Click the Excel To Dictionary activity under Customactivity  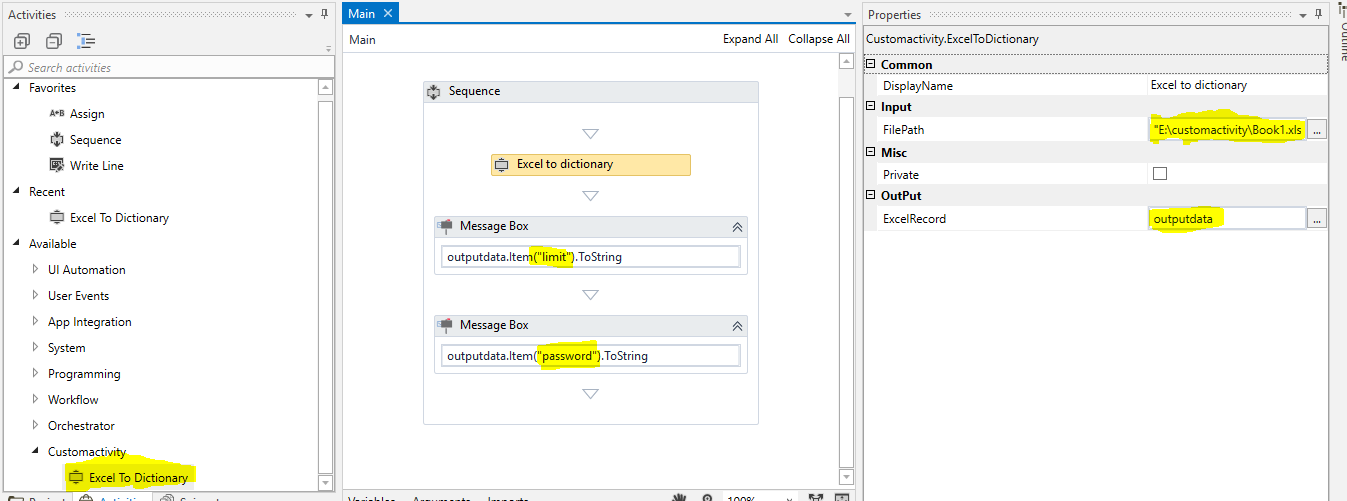pyautogui.click(x=137, y=478)
